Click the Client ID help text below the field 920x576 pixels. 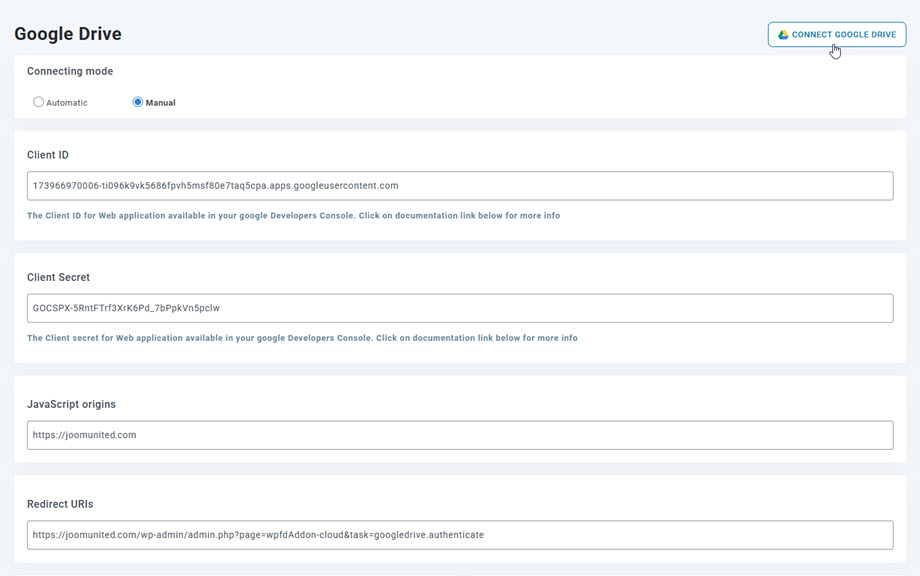(x=293, y=216)
